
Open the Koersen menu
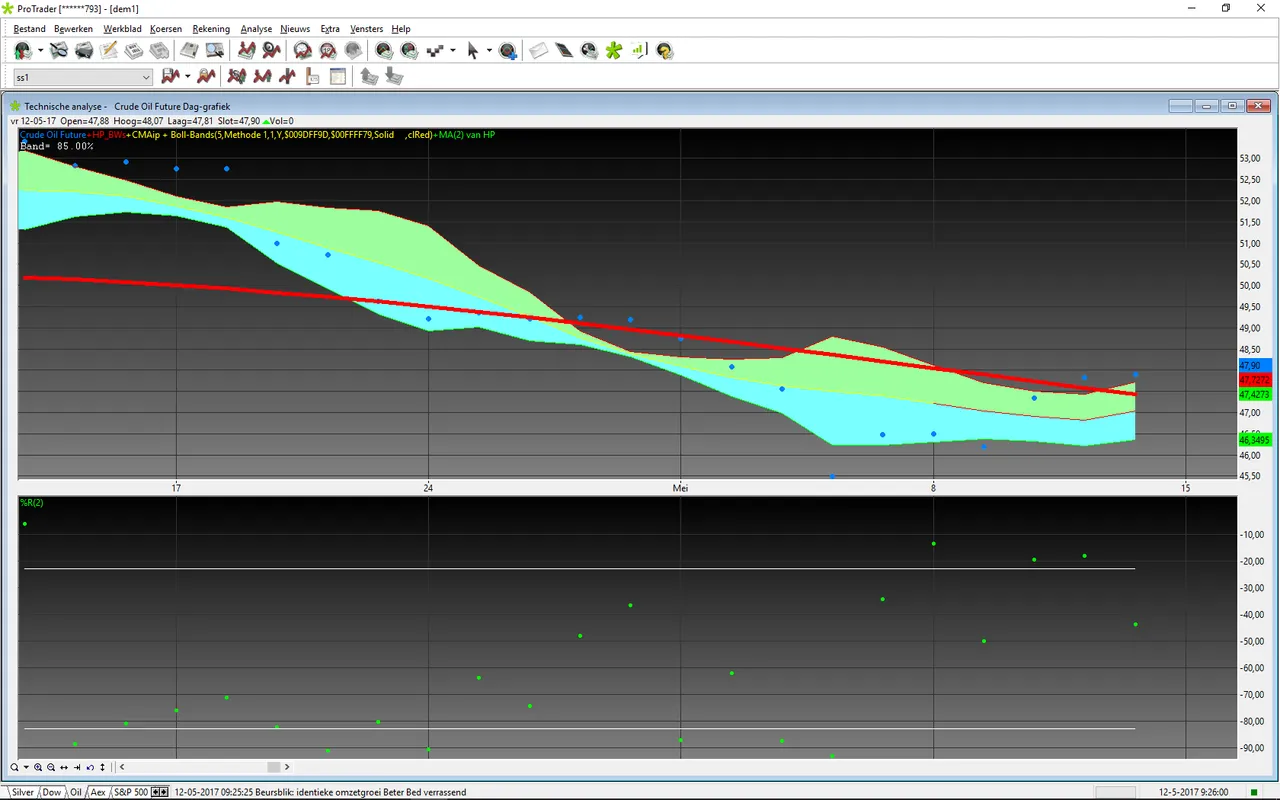coord(166,29)
